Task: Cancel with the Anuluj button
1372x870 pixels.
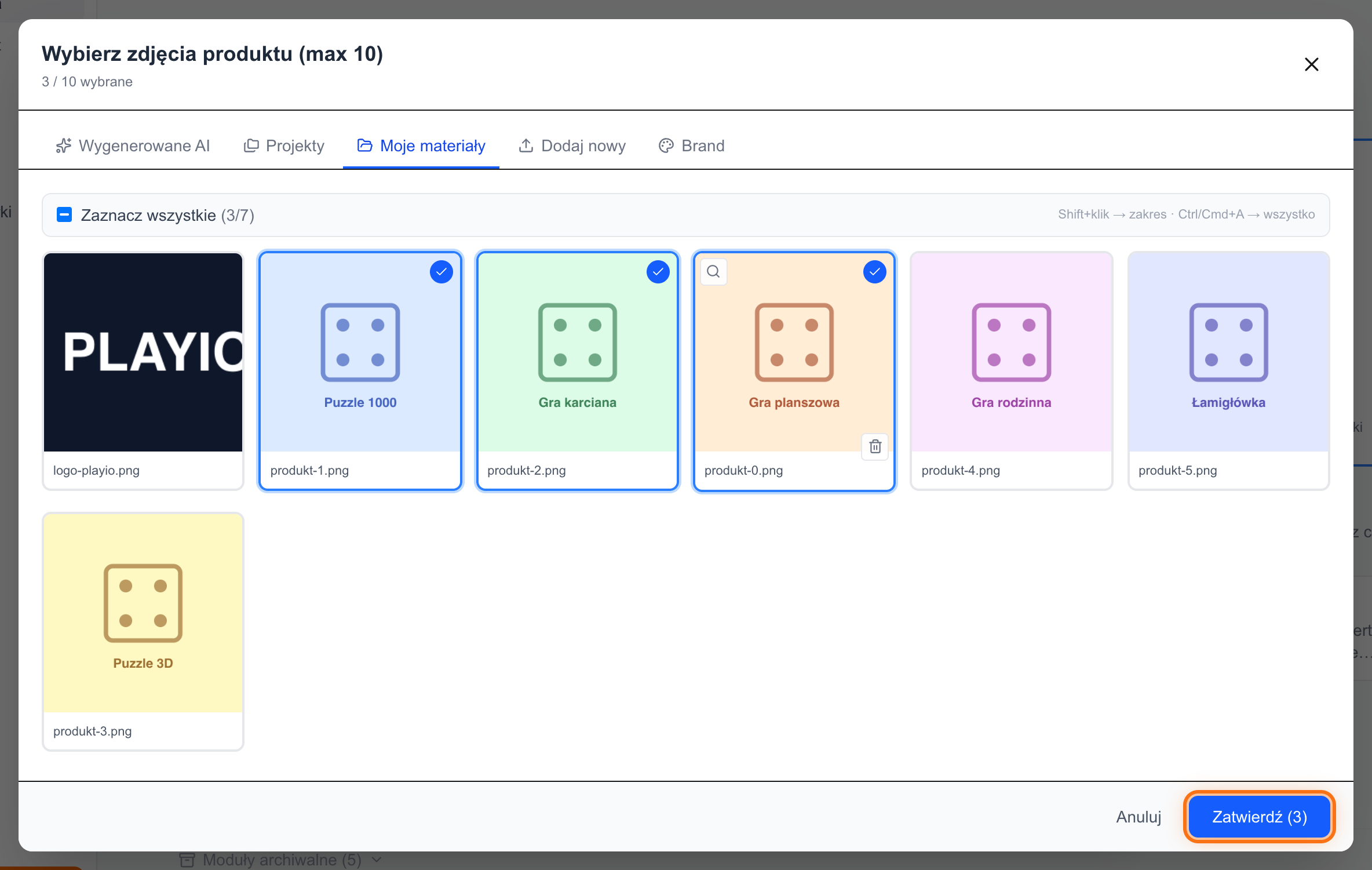Action: click(1139, 817)
